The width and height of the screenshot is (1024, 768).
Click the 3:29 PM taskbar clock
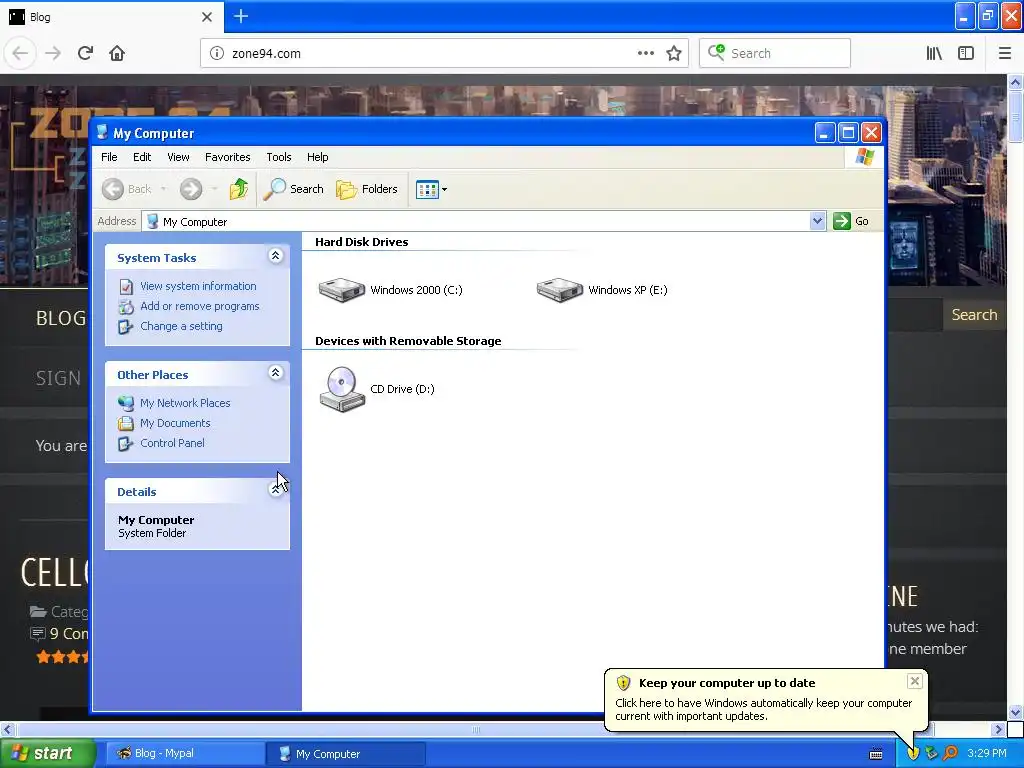pos(987,754)
